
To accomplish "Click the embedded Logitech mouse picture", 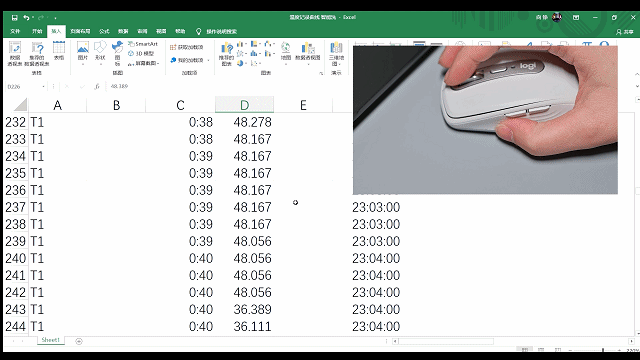I will (485, 120).
